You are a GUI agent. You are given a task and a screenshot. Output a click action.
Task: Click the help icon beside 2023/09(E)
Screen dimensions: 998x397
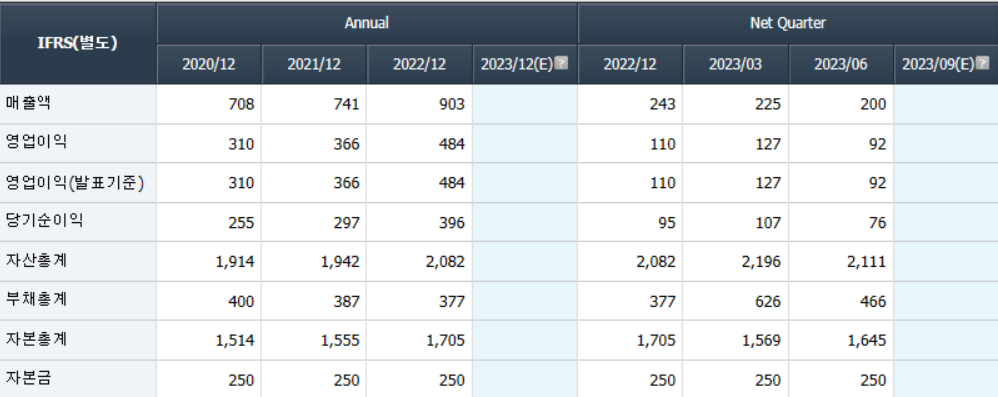982,63
